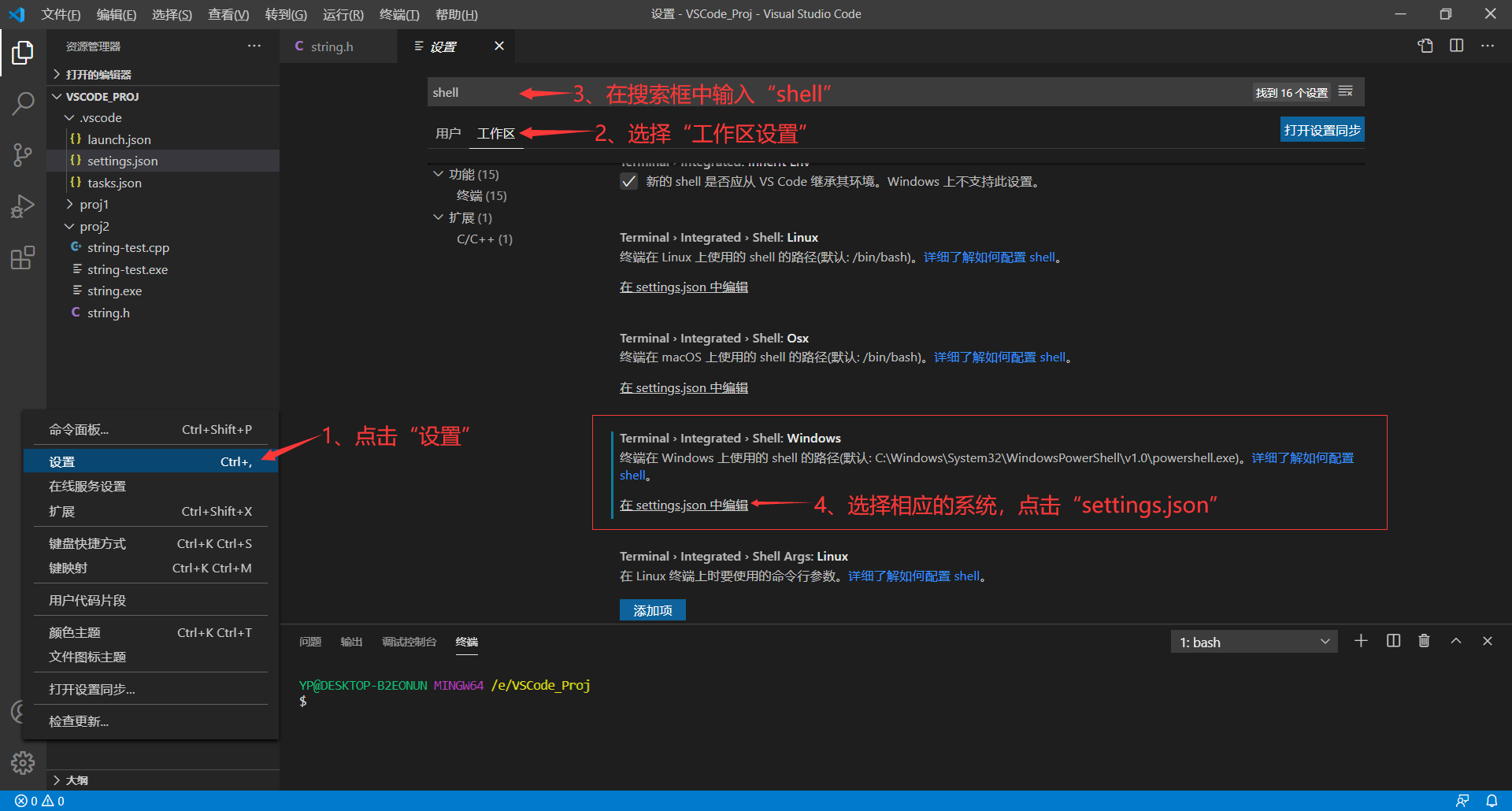Open the feedback icon in status bar
1512x811 pixels.
1462,801
